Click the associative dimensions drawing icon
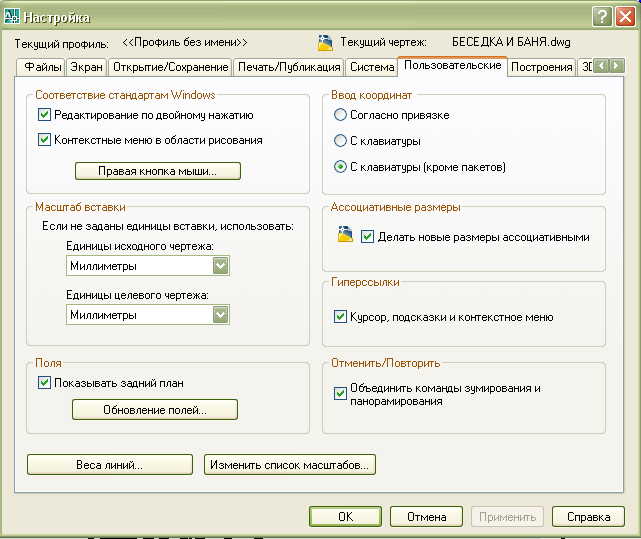641x539 pixels. click(x=346, y=236)
